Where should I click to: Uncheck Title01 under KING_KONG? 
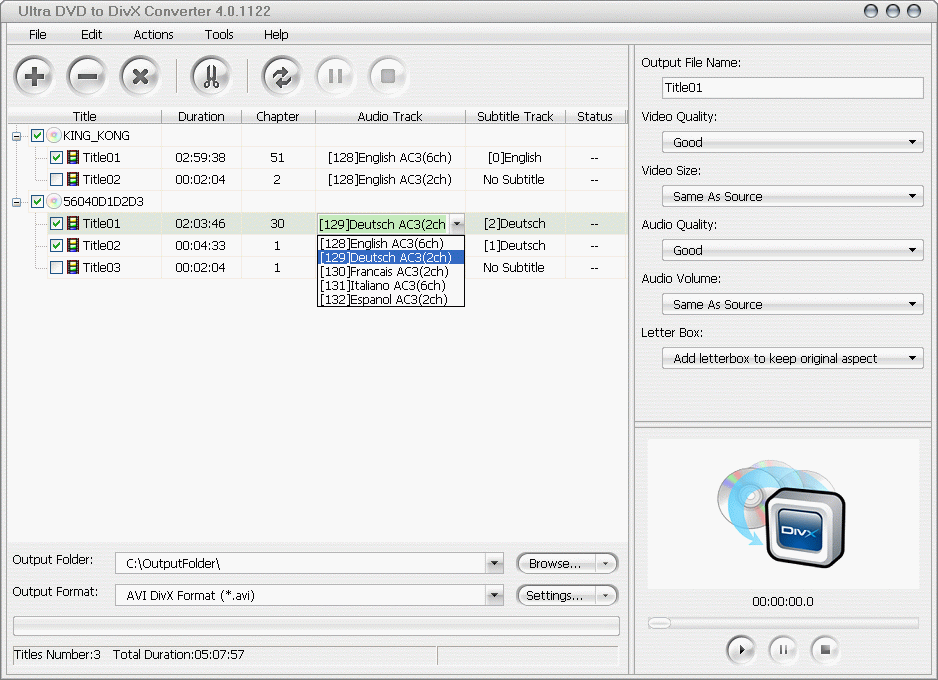click(x=56, y=157)
